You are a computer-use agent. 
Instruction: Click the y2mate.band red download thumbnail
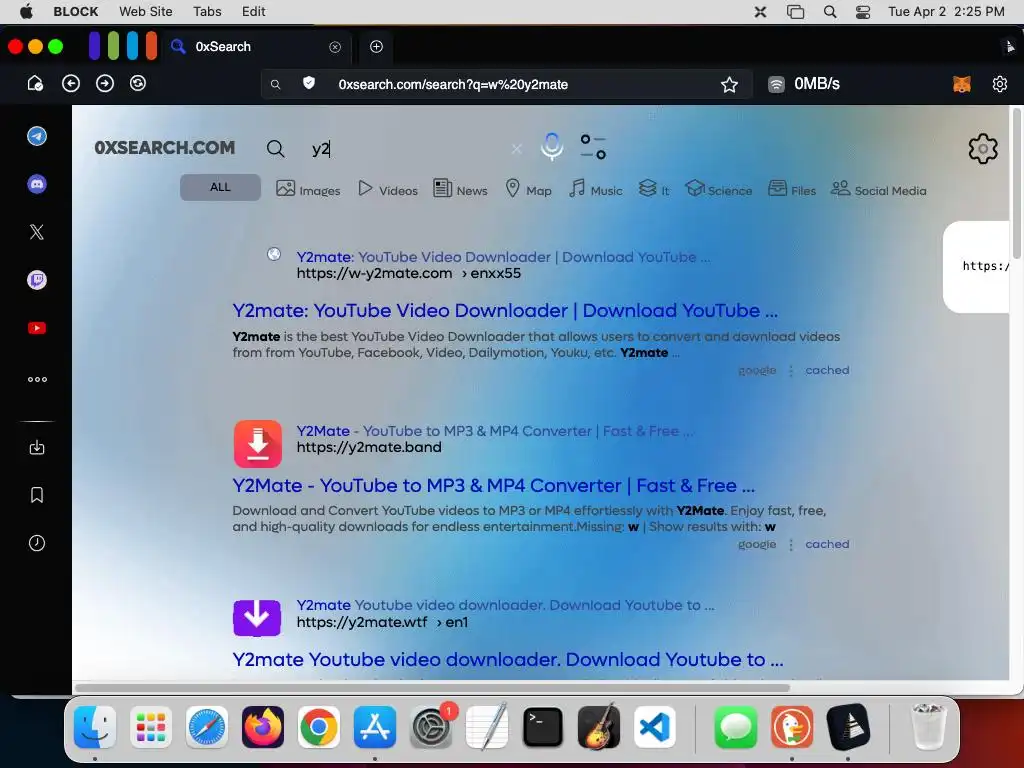[x=257, y=444]
